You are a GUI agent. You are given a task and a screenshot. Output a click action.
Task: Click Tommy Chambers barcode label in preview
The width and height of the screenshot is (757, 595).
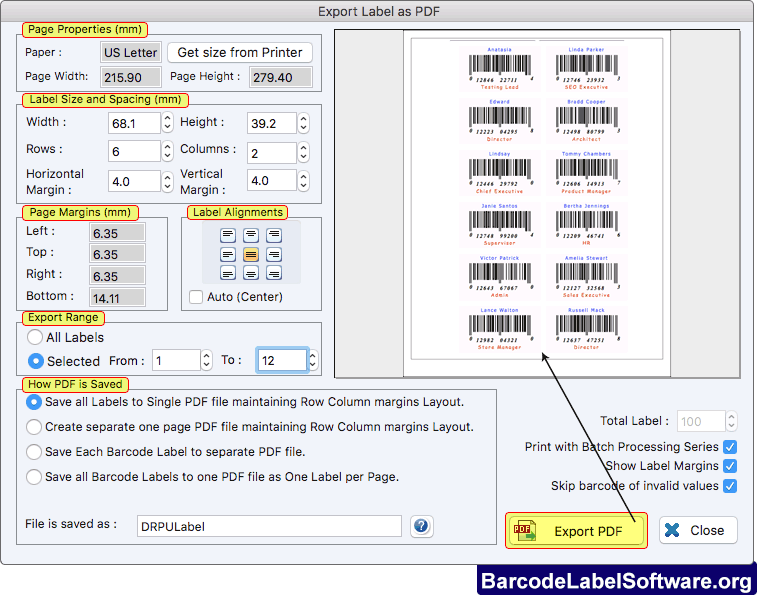(587, 172)
